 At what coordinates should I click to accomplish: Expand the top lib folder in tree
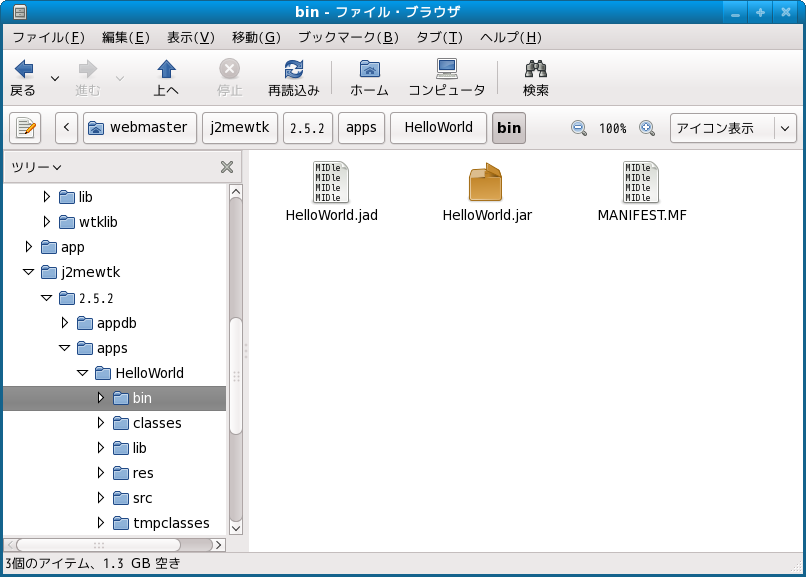pos(46,196)
